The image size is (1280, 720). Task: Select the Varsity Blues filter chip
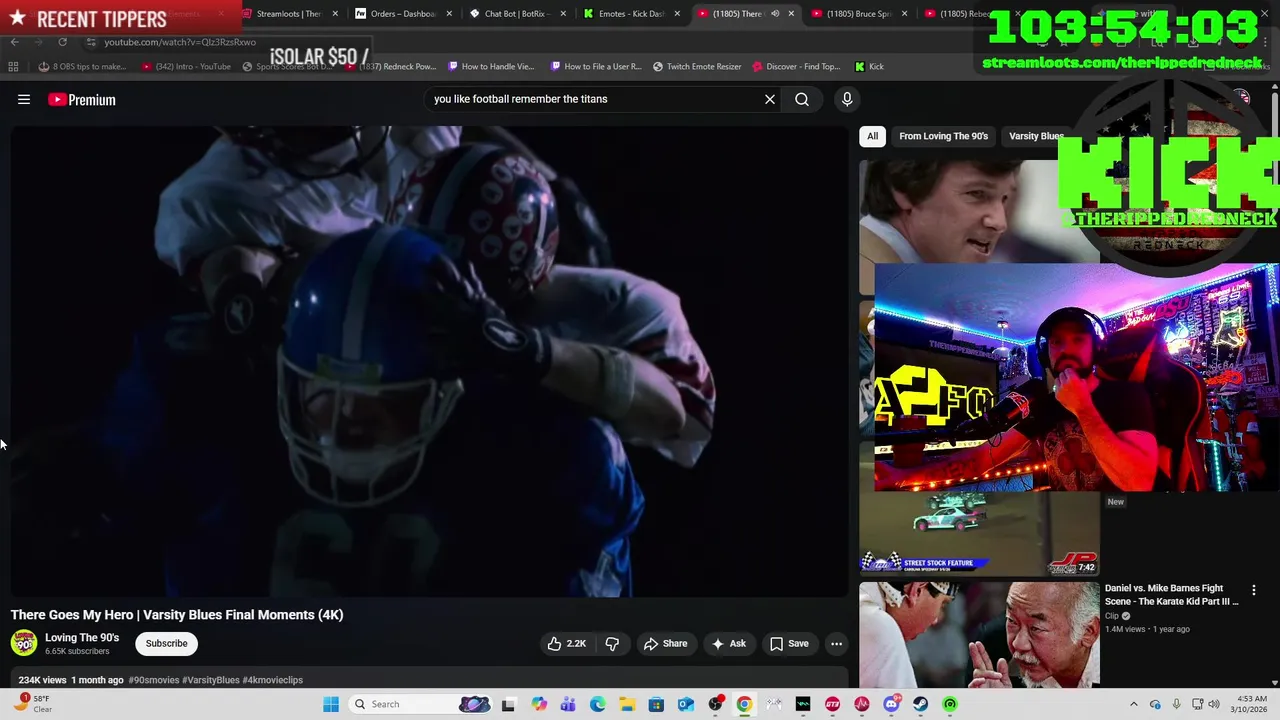pyautogui.click(x=1036, y=136)
